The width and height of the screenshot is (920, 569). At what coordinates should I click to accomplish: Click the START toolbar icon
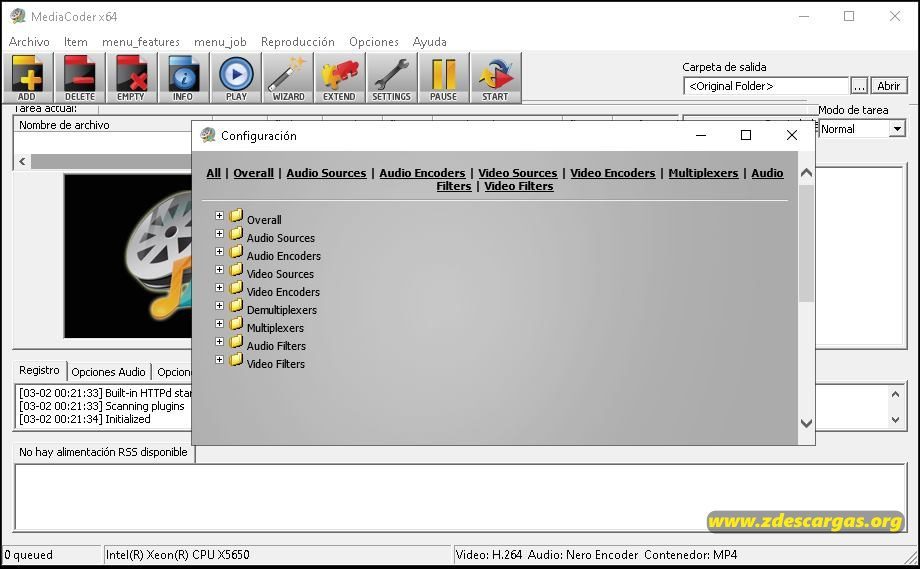pyautogui.click(x=495, y=77)
